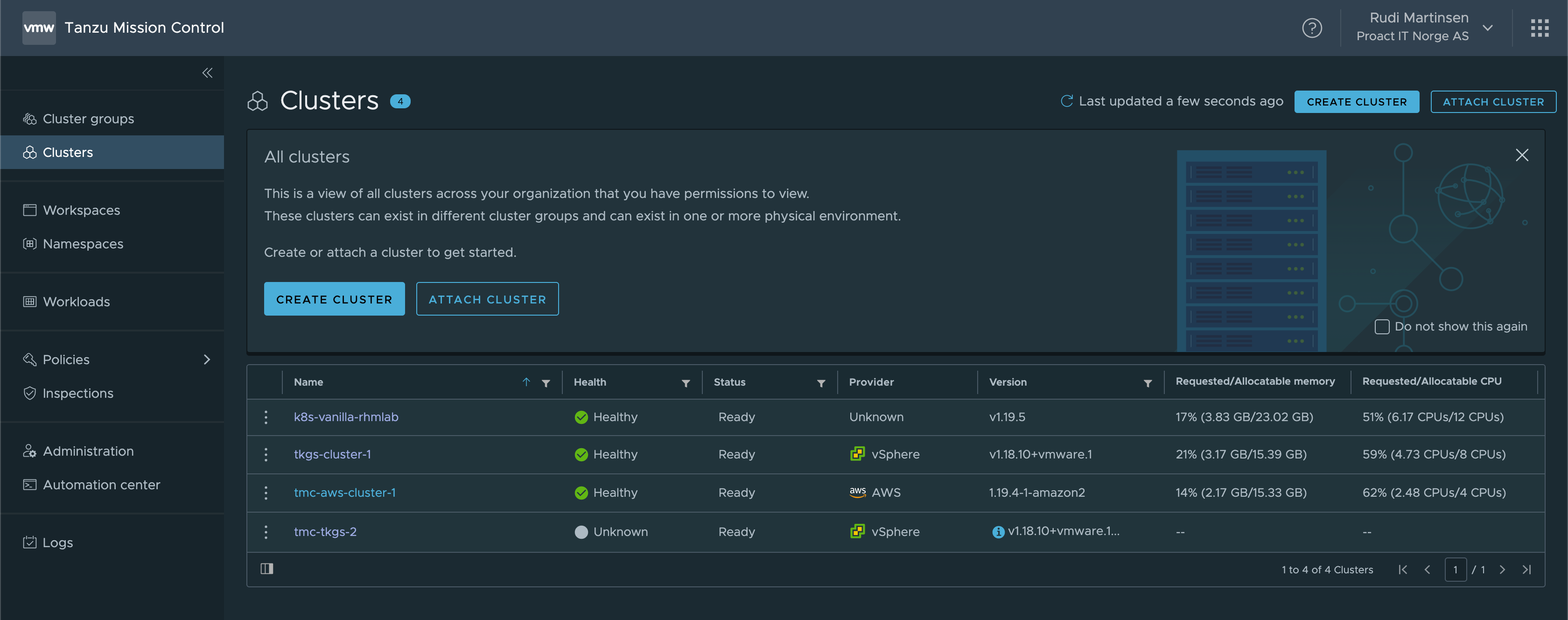Click the AWS provider icon for tmc-aws-cluster-1
Image resolution: width=1568 pixels, height=620 pixels.
click(x=858, y=492)
